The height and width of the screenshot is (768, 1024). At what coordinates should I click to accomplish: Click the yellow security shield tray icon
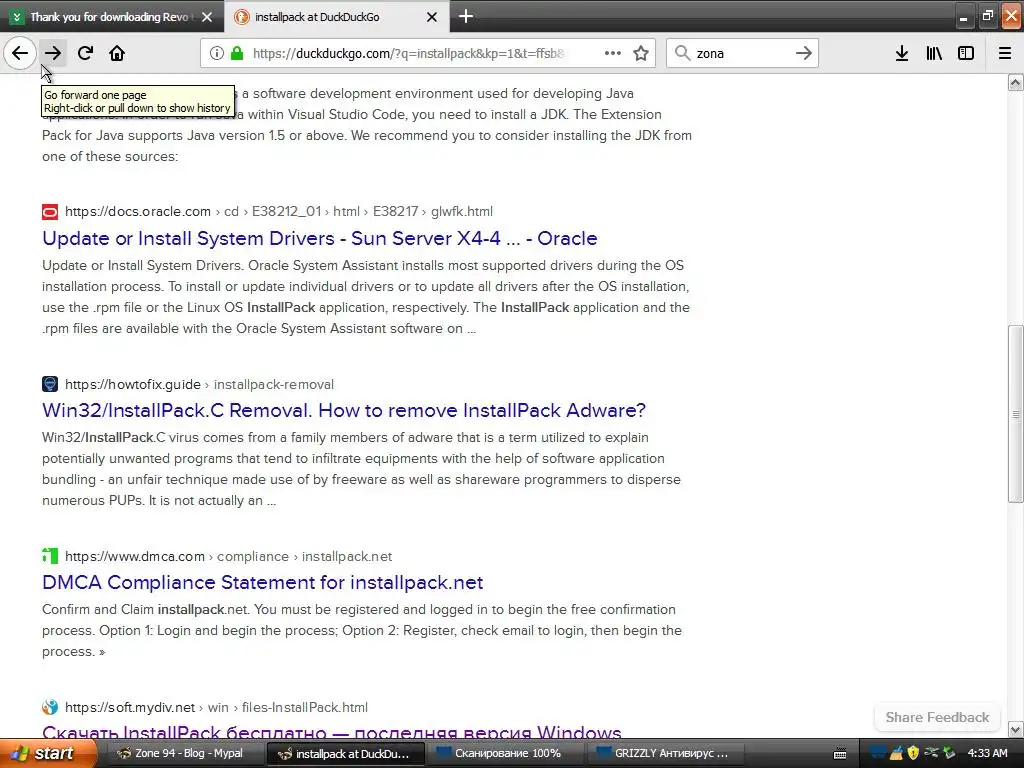point(913,753)
